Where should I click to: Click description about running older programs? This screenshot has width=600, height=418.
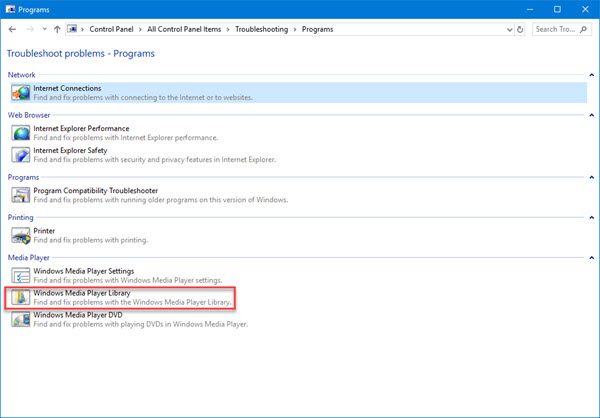[161, 200]
